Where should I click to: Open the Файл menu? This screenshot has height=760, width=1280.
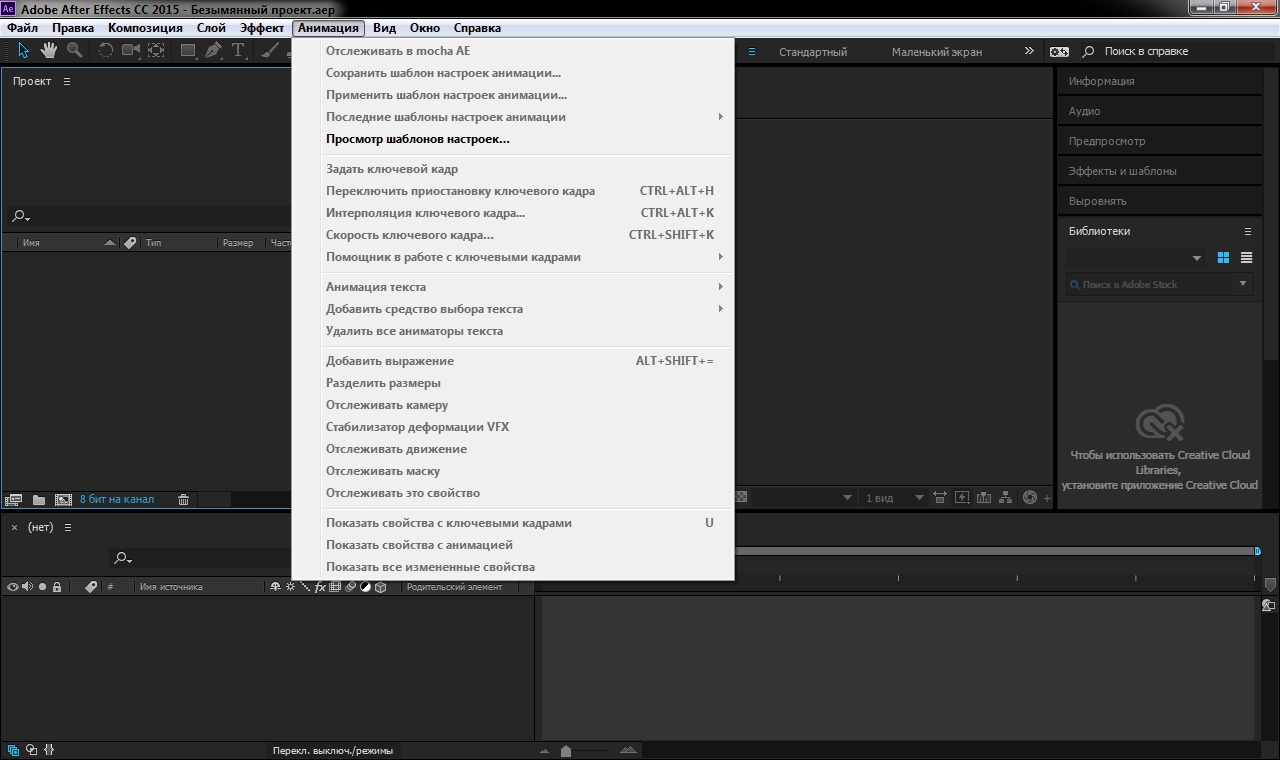click(x=22, y=28)
